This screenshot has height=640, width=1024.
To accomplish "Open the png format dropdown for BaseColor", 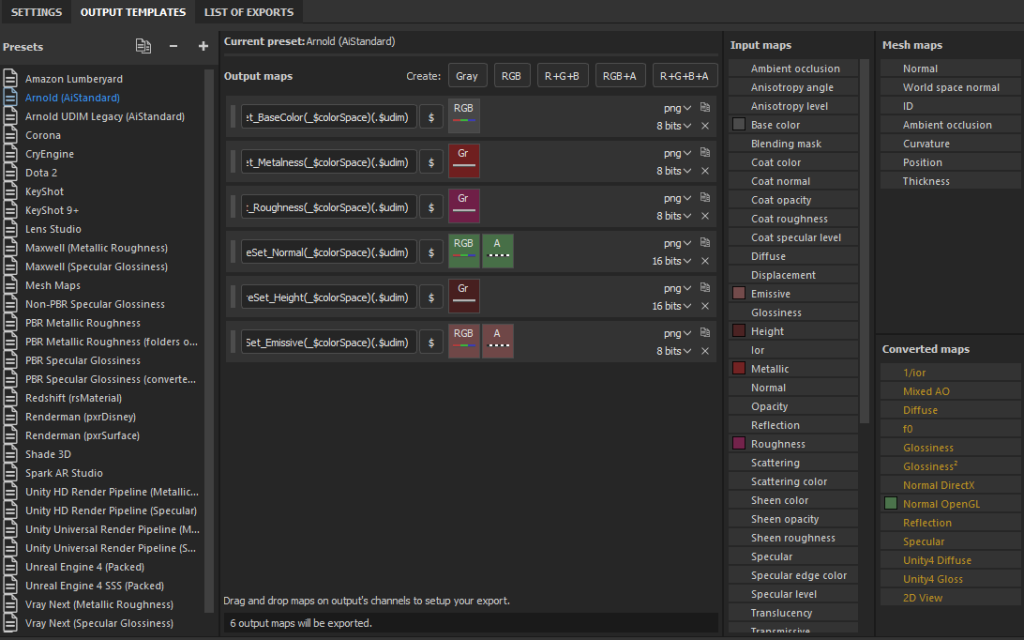I will (x=678, y=108).
